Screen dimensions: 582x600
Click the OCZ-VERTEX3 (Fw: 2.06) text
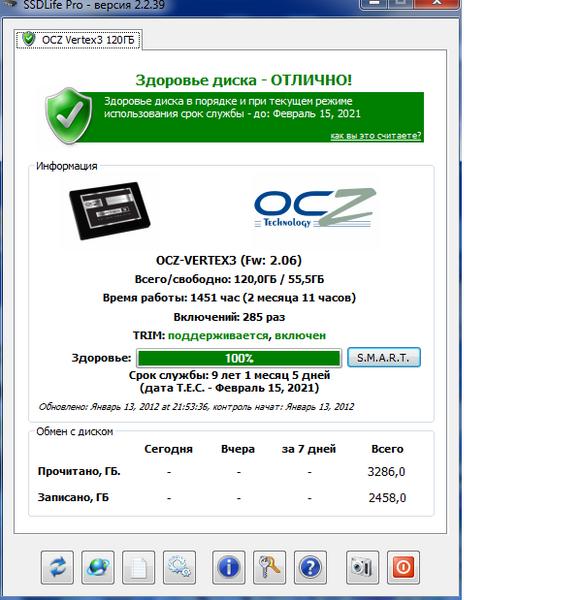[x=229, y=260]
